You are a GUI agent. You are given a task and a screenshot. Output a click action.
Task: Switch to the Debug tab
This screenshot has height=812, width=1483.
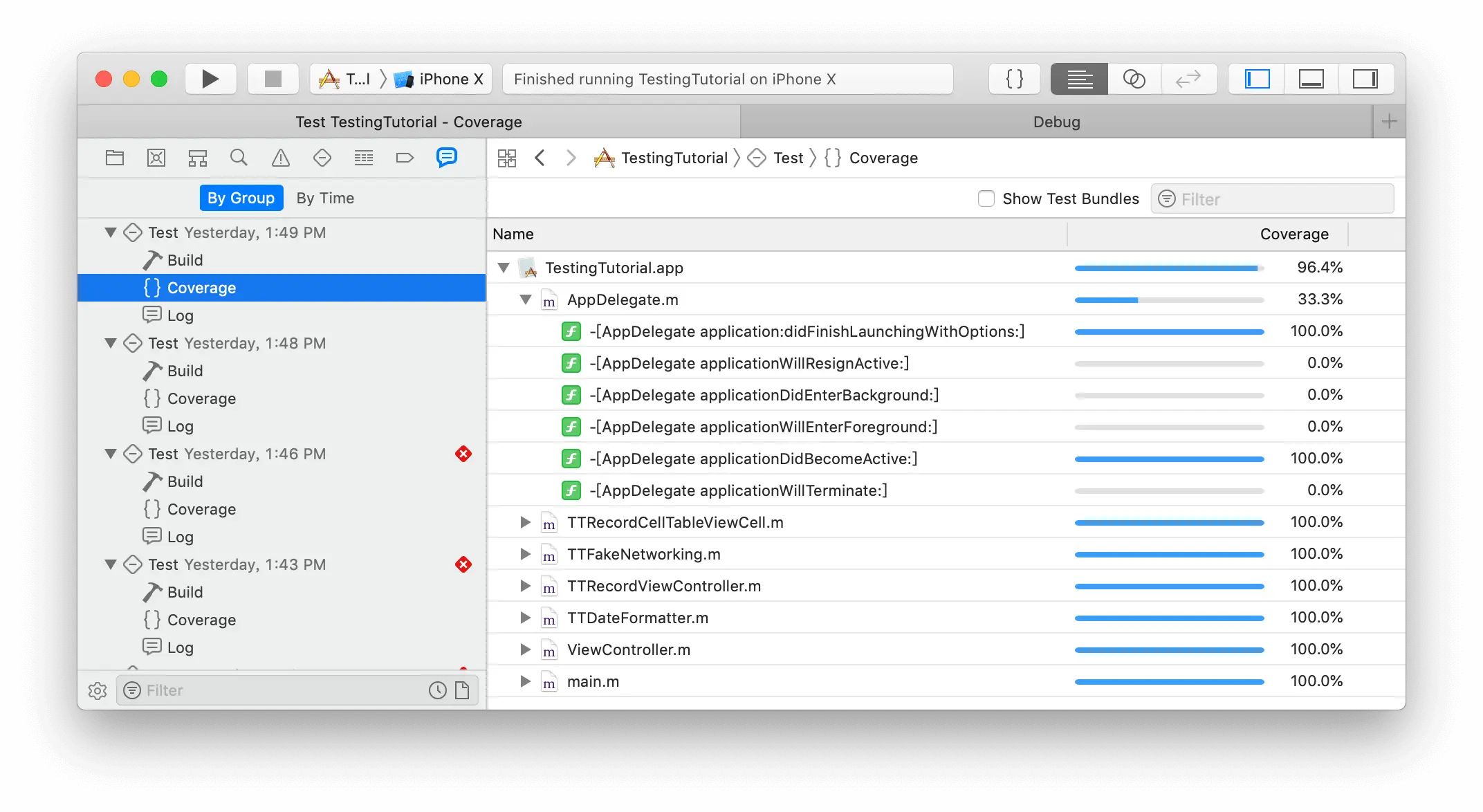[1056, 122]
